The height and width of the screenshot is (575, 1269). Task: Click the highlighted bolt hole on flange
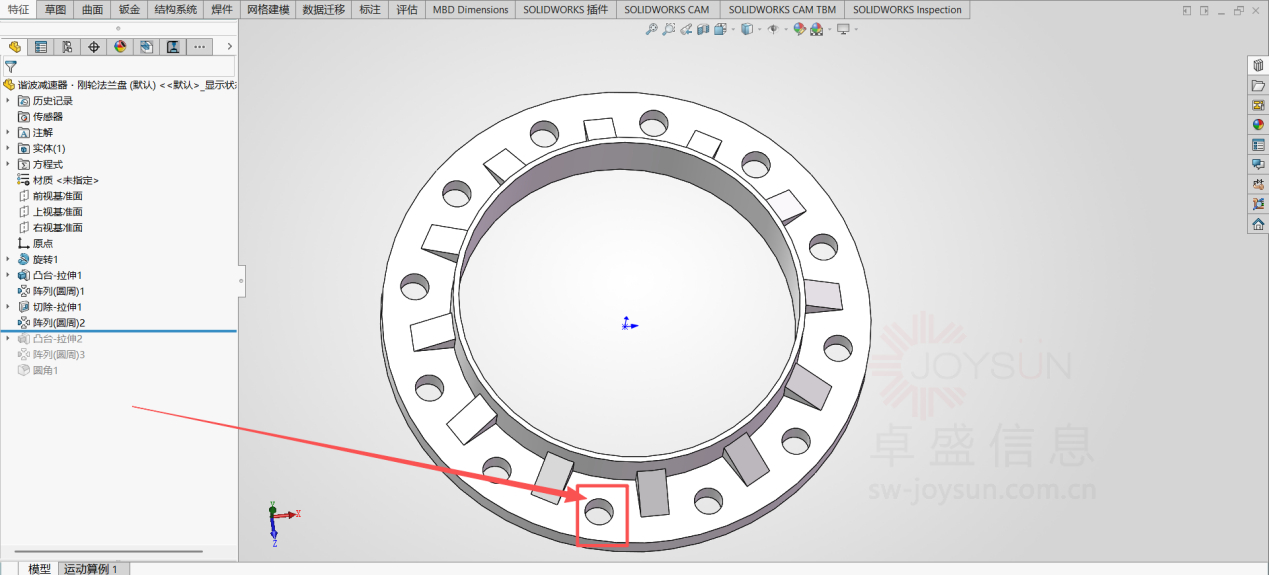pos(599,511)
